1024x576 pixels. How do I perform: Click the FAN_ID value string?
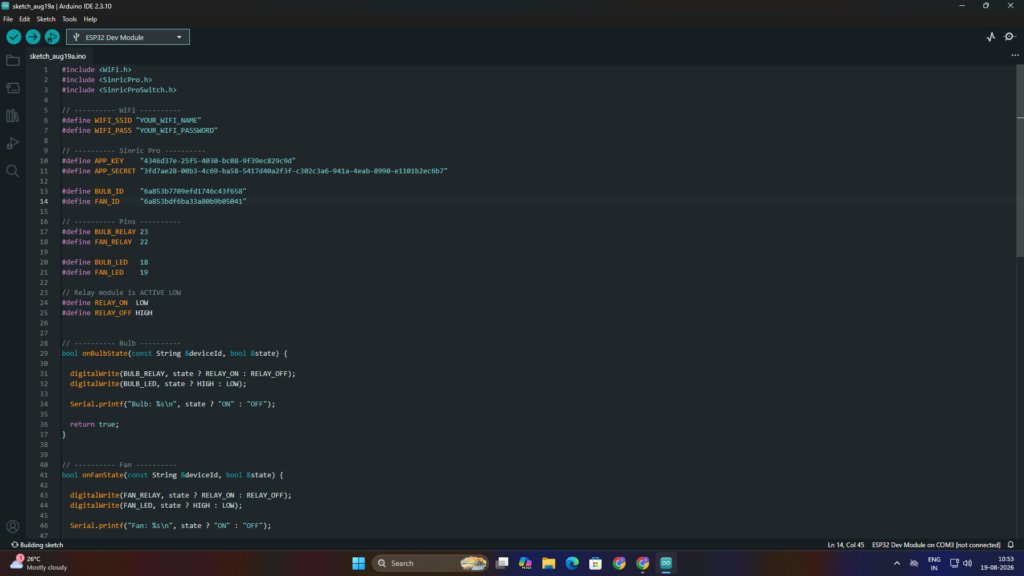click(x=193, y=202)
